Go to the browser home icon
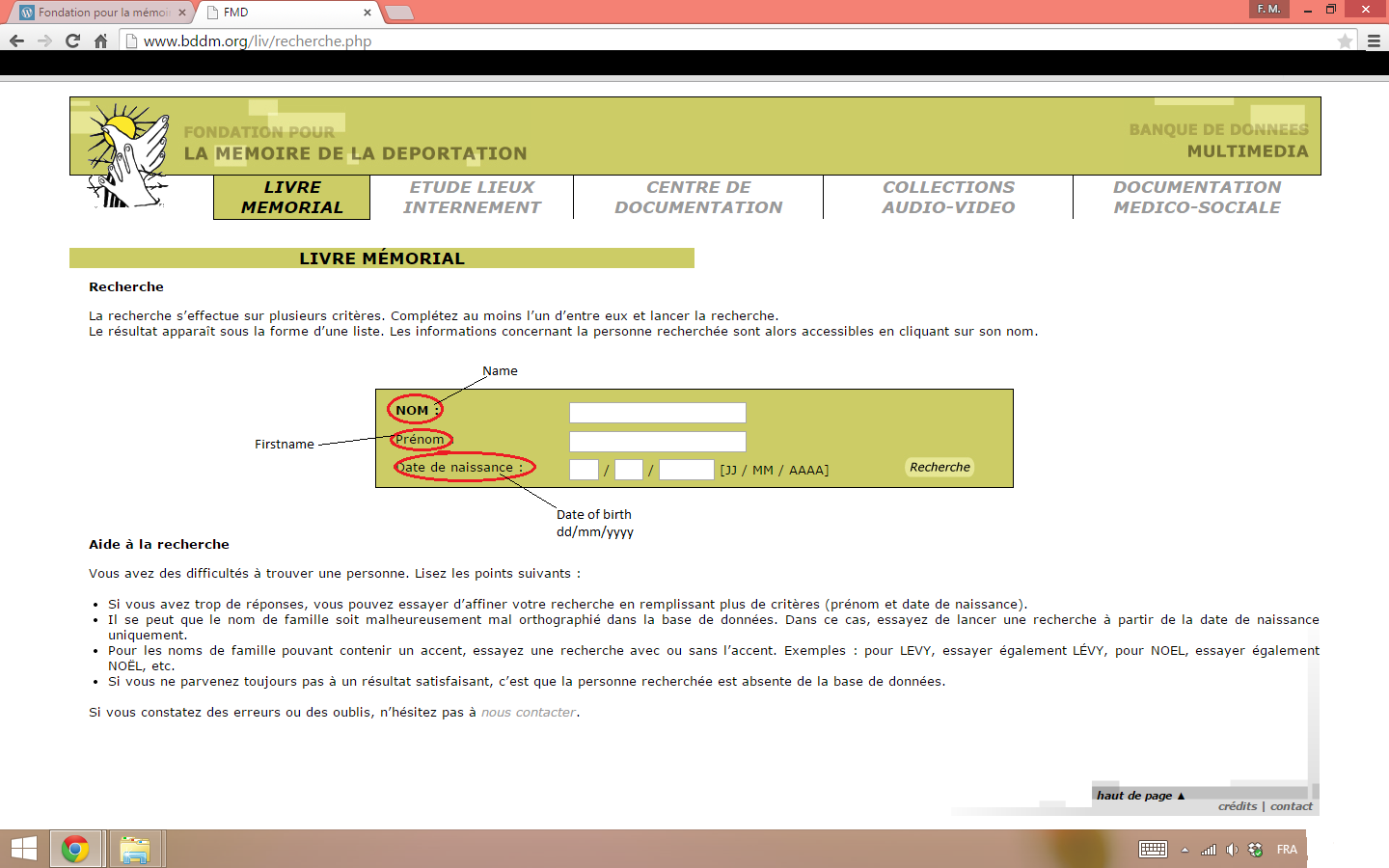Screen dimensions: 1389x868 click(x=100, y=41)
